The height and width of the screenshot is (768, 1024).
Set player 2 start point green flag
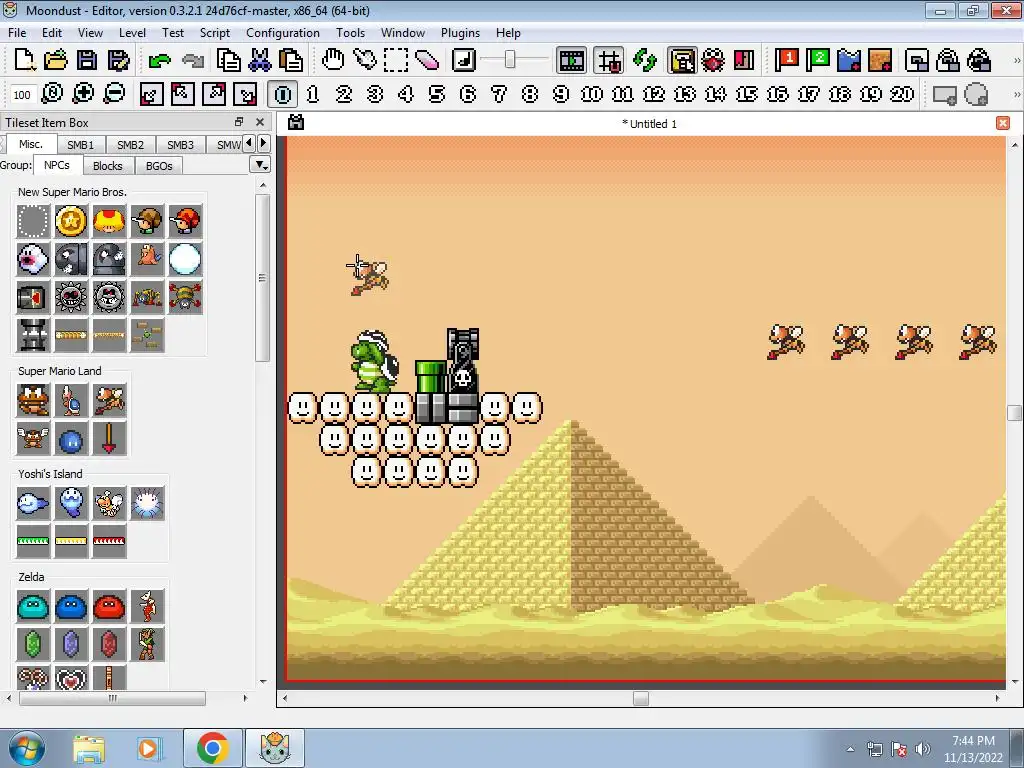point(817,60)
